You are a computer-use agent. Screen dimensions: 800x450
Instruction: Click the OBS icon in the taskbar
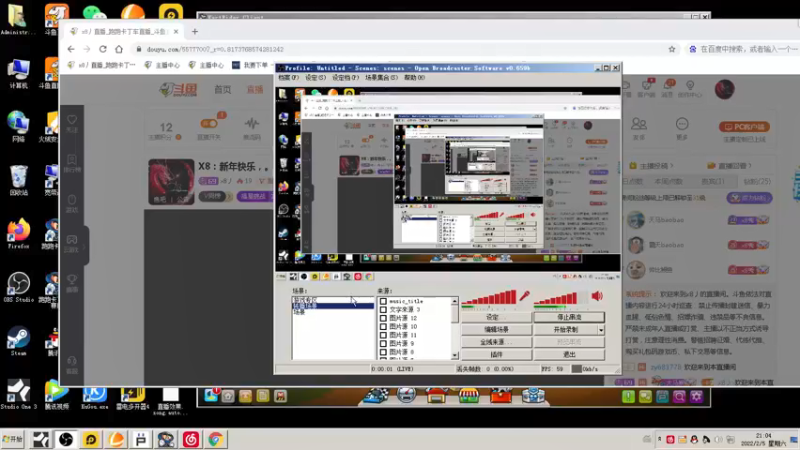click(66, 439)
